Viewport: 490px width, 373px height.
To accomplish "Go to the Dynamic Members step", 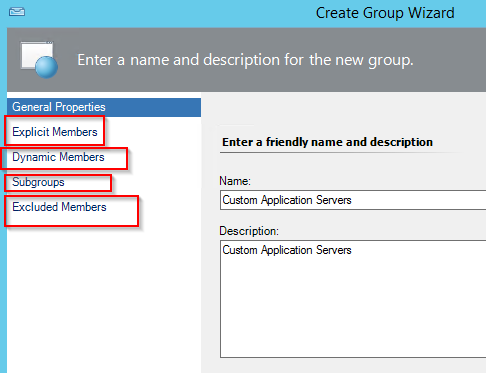I will [x=58, y=157].
